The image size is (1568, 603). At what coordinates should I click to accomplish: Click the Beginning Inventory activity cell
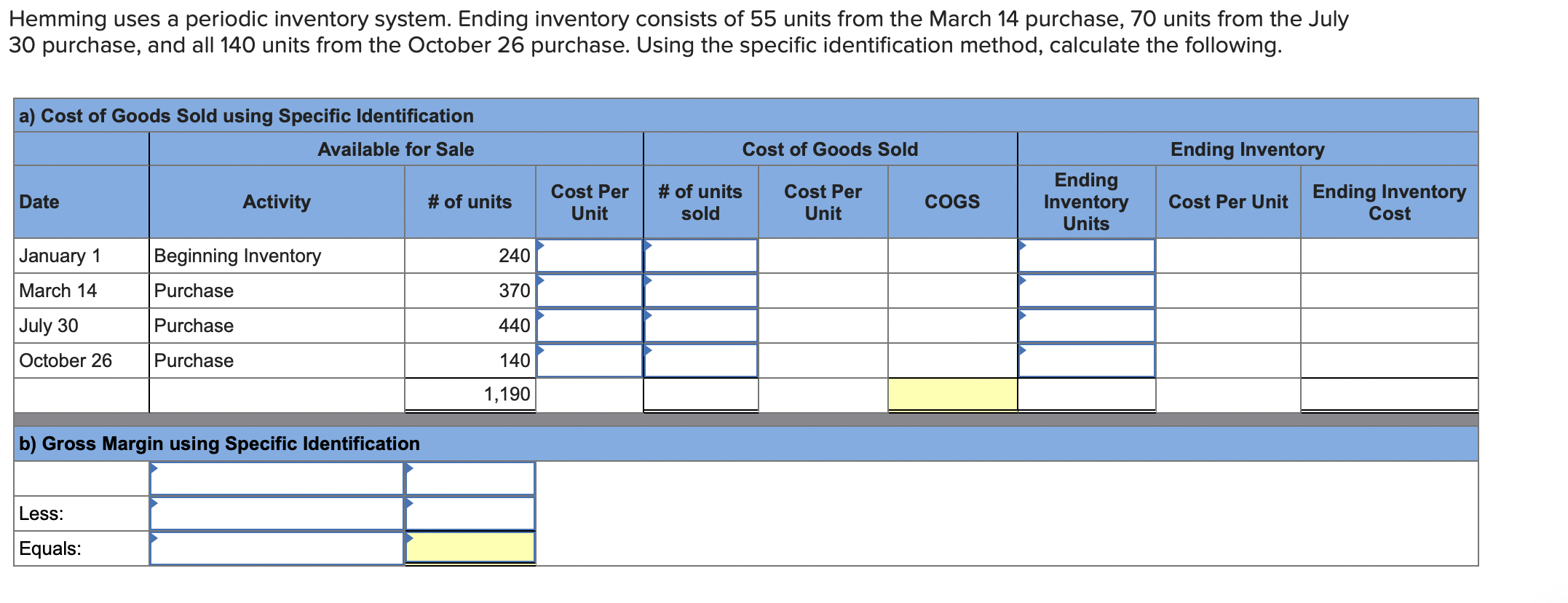[x=277, y=256]
